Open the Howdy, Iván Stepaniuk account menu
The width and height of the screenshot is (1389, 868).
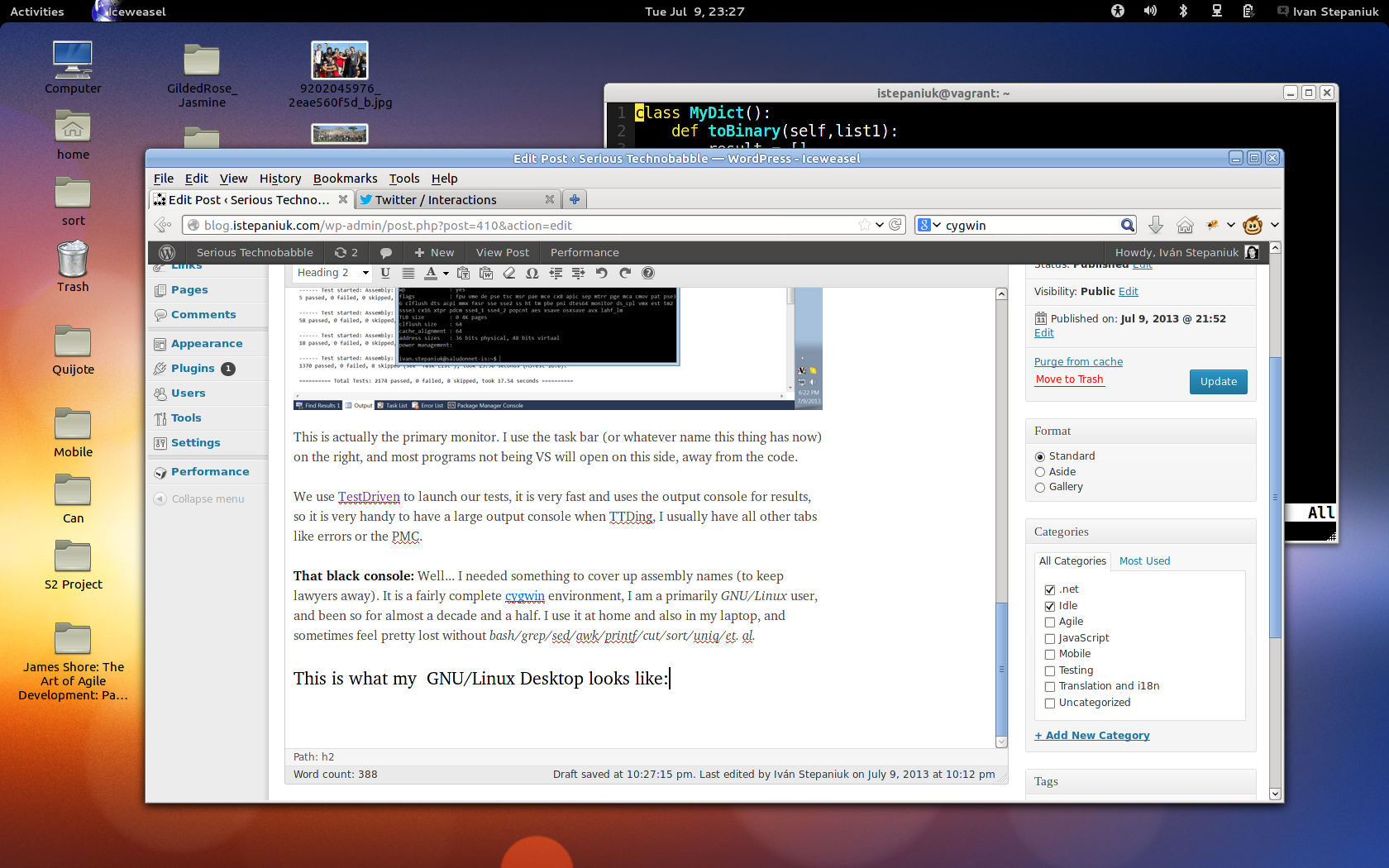(x=1186, y=253)
